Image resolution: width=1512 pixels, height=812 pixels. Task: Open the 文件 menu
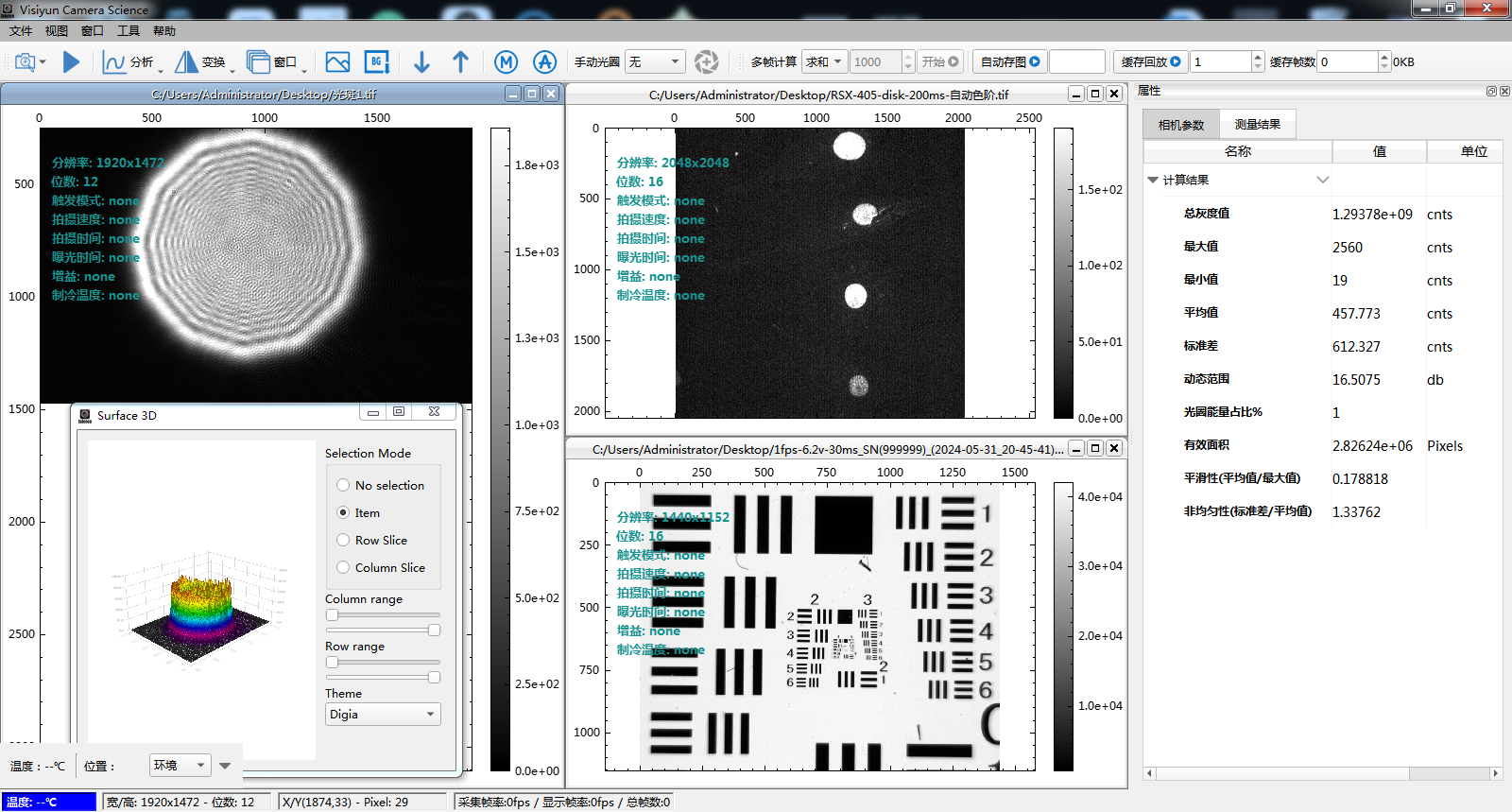pyautogui.click(x=21, y=31)
